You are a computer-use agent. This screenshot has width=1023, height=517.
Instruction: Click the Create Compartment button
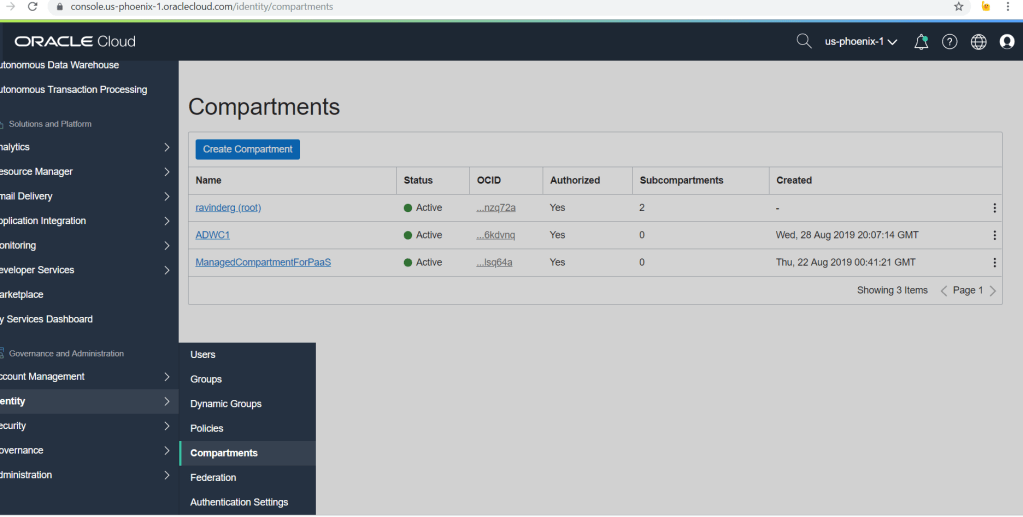click(x=247, y=149)
